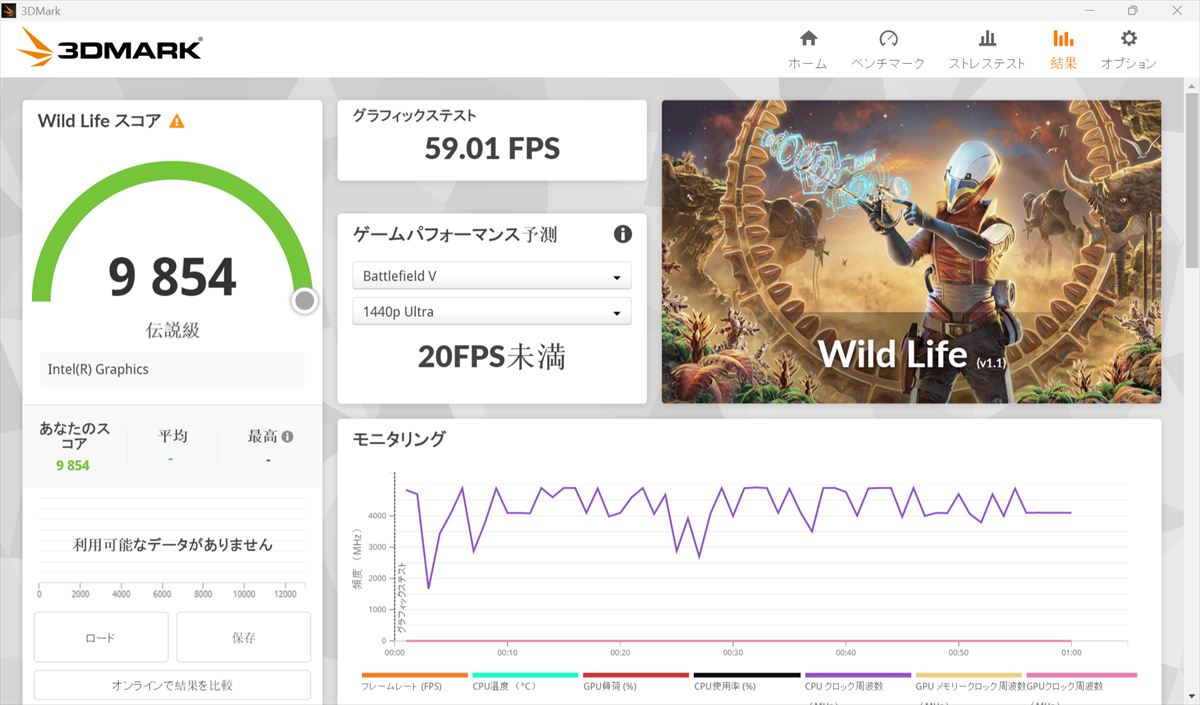Screen dimensions: 1200x705
Task: Click the 3DMARK logo in the header
Action: pyautogui.click(x=110, y=47)
